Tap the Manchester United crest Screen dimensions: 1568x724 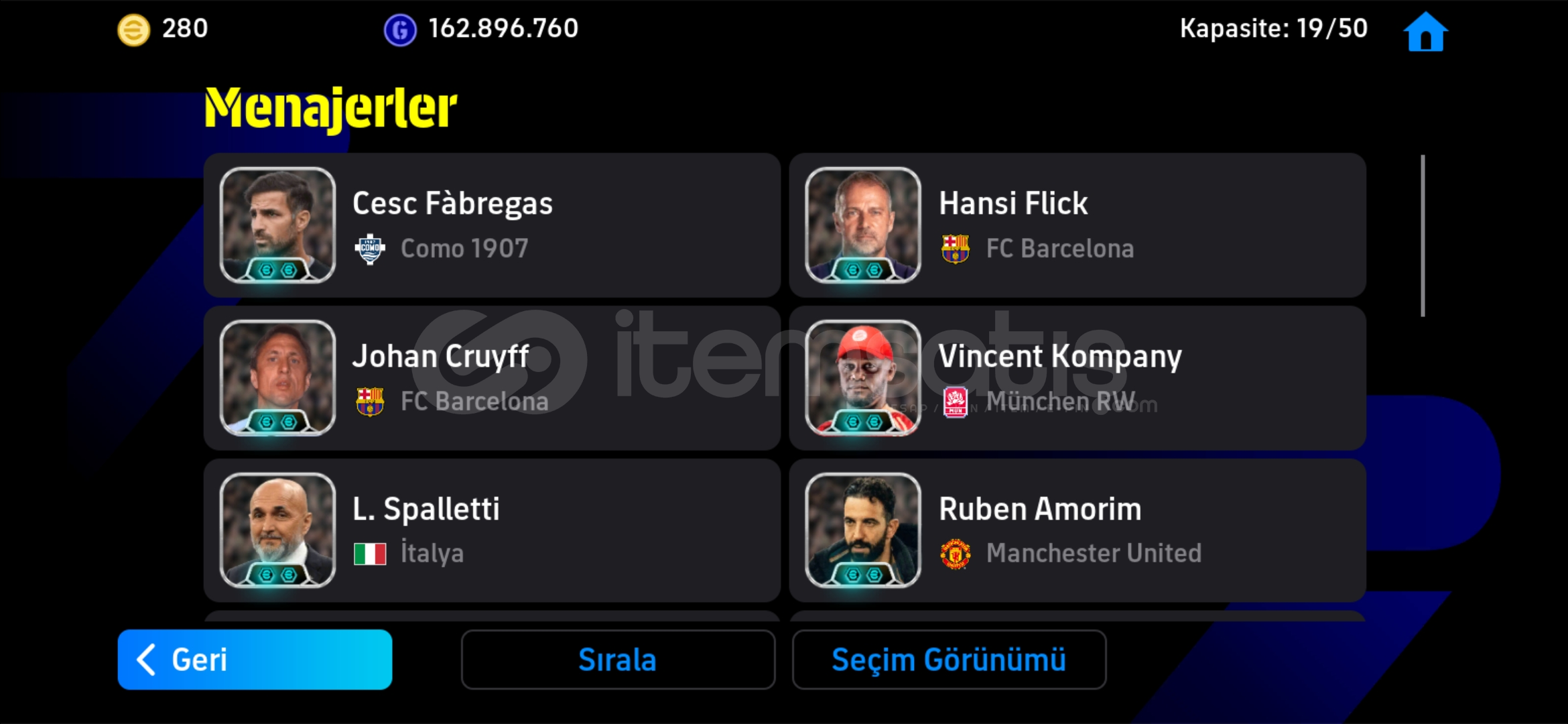pos(956,554)
